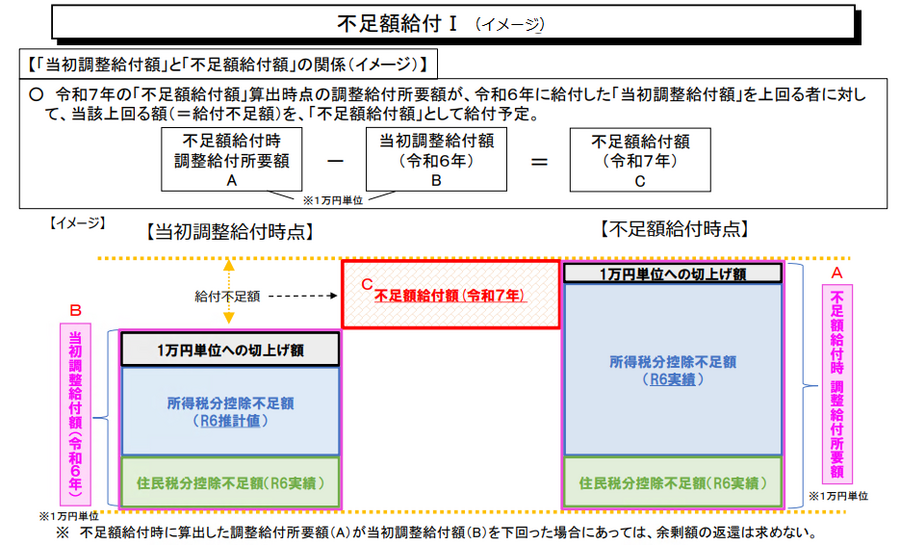Select the heading '「当初調整給付額」と「不足額給付額」の関係'
The width and height of the screenshot is (900, 545).
point(228,64)
